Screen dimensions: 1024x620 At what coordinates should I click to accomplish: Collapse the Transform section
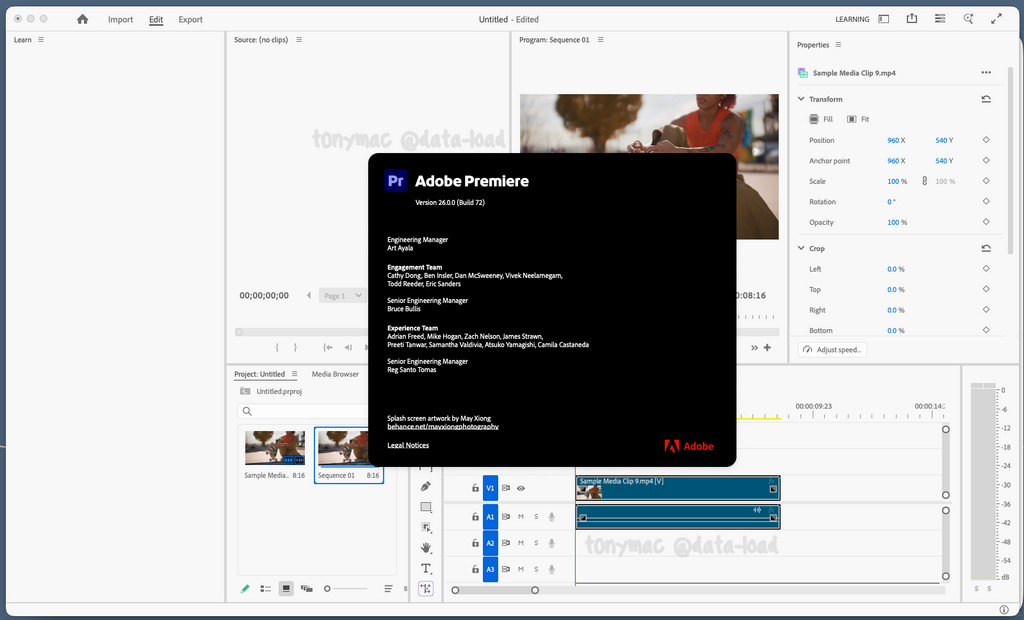pyautogui.click(x=801, y=99)
